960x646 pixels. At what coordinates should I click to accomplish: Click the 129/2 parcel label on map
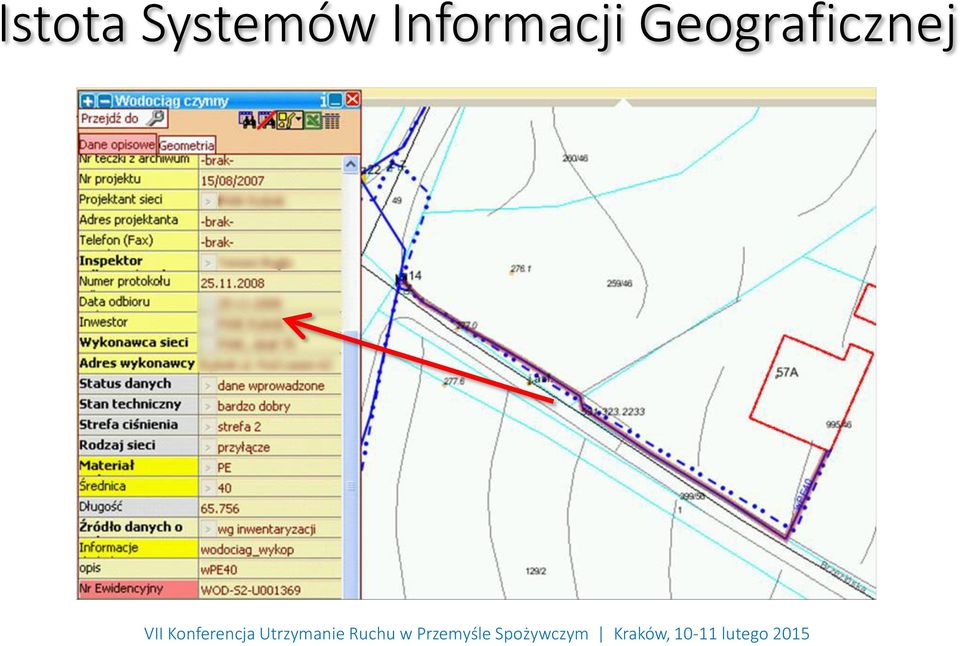[x=536, y=571]
